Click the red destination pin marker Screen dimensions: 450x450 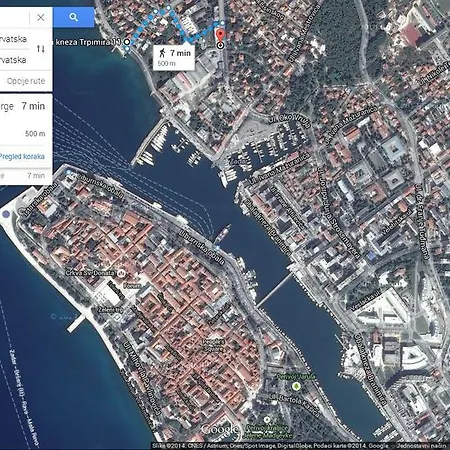coord(220,36)
